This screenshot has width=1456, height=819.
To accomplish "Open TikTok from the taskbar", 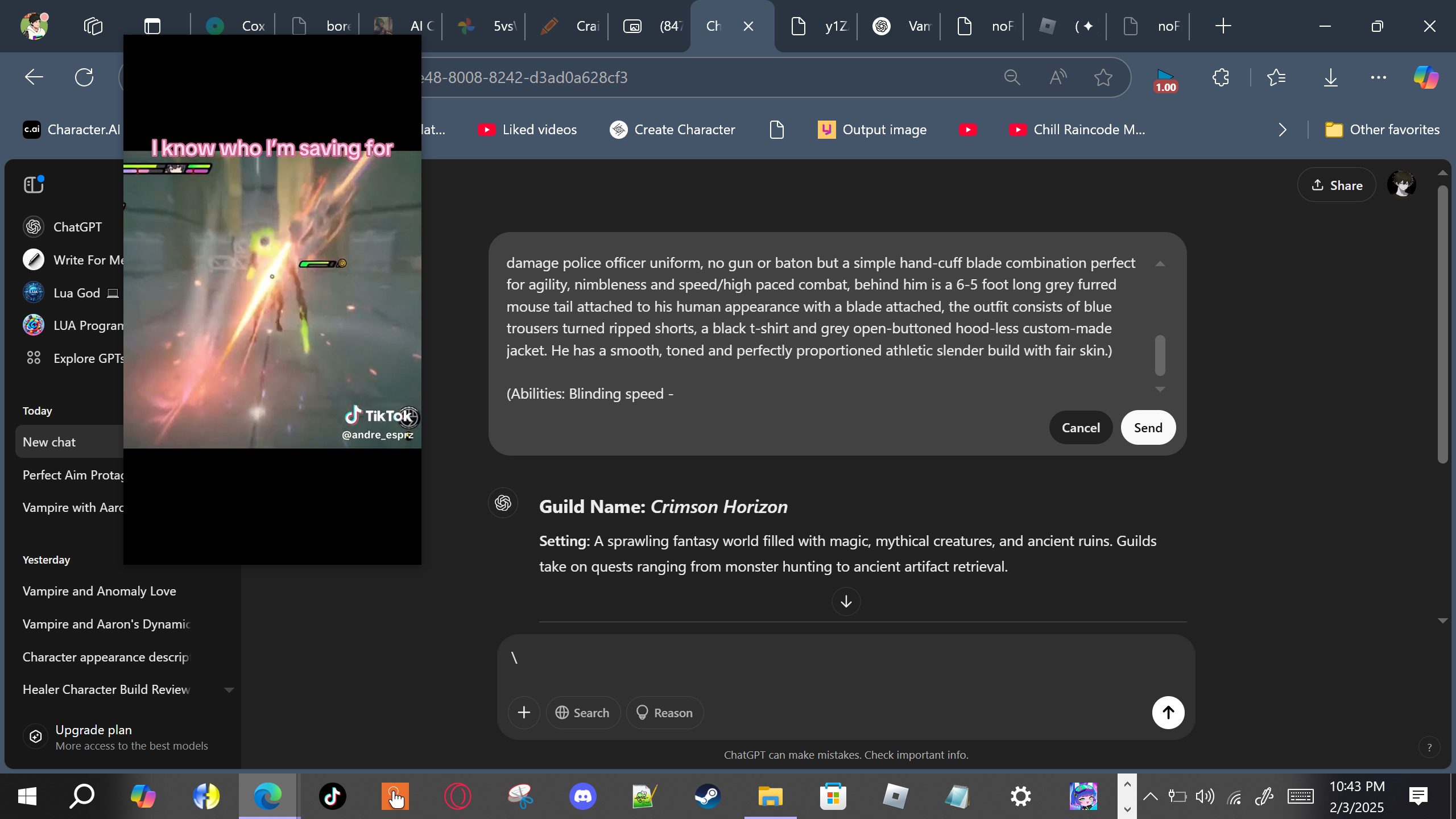I will (333, 796).
